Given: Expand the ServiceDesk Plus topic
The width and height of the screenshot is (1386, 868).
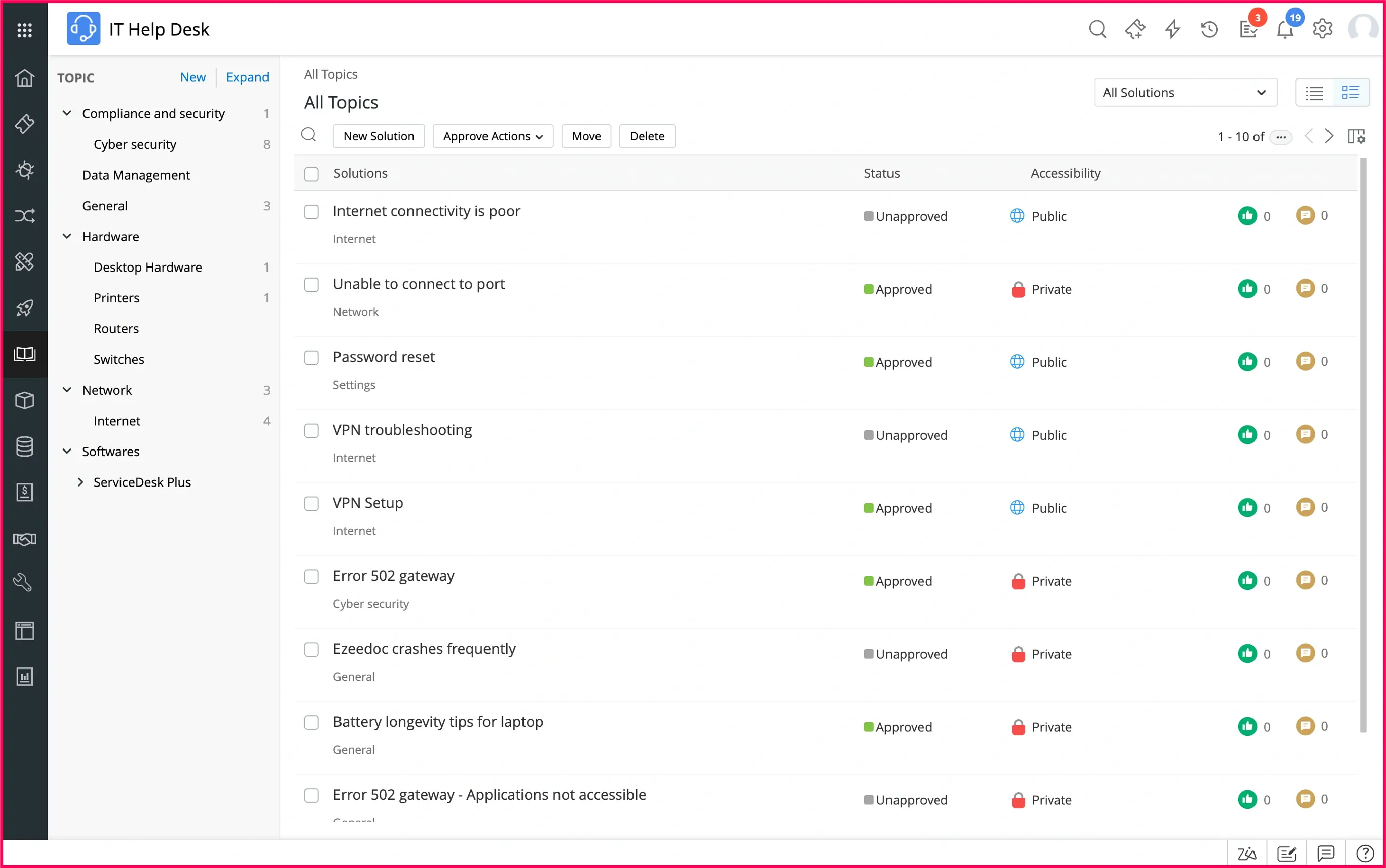Looking at the screenshot, I should click(x=81, y=482).
